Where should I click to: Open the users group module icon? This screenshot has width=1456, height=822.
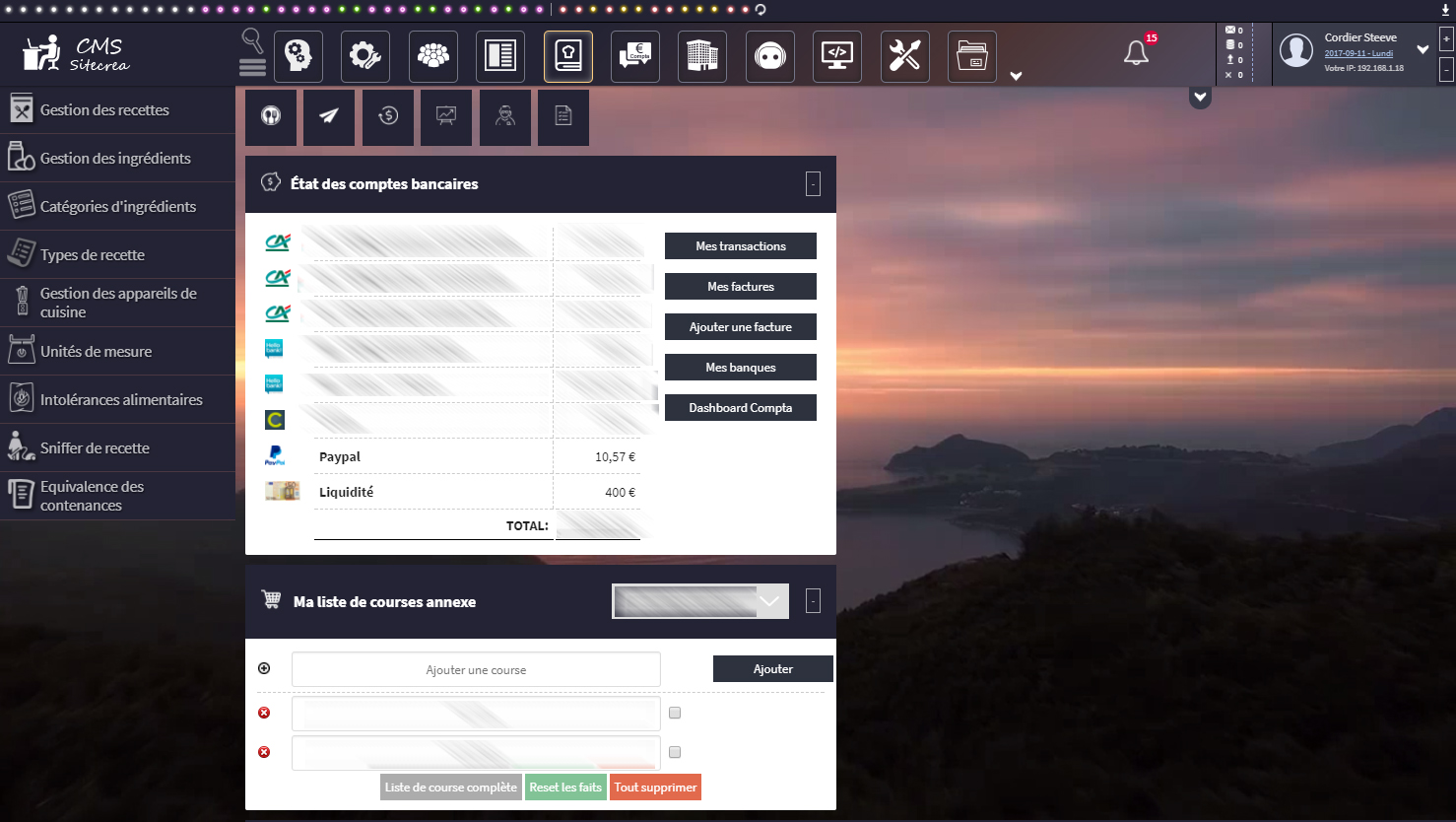click(x=433, y=56)
